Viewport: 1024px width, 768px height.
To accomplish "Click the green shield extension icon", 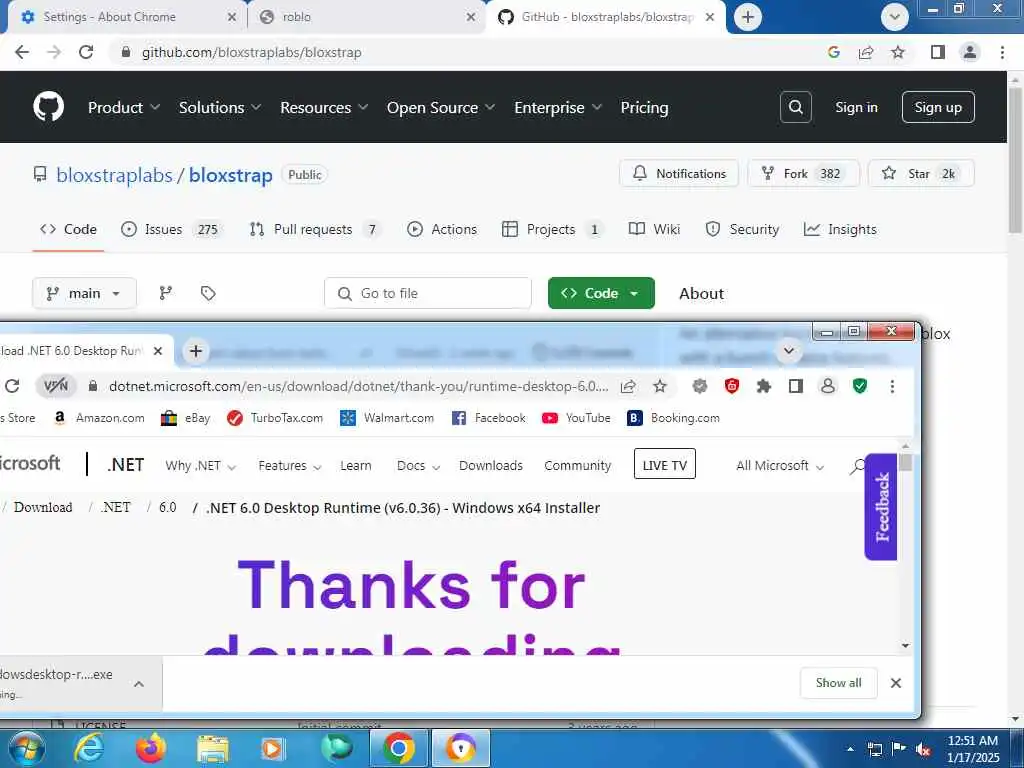I will [860, 386].
